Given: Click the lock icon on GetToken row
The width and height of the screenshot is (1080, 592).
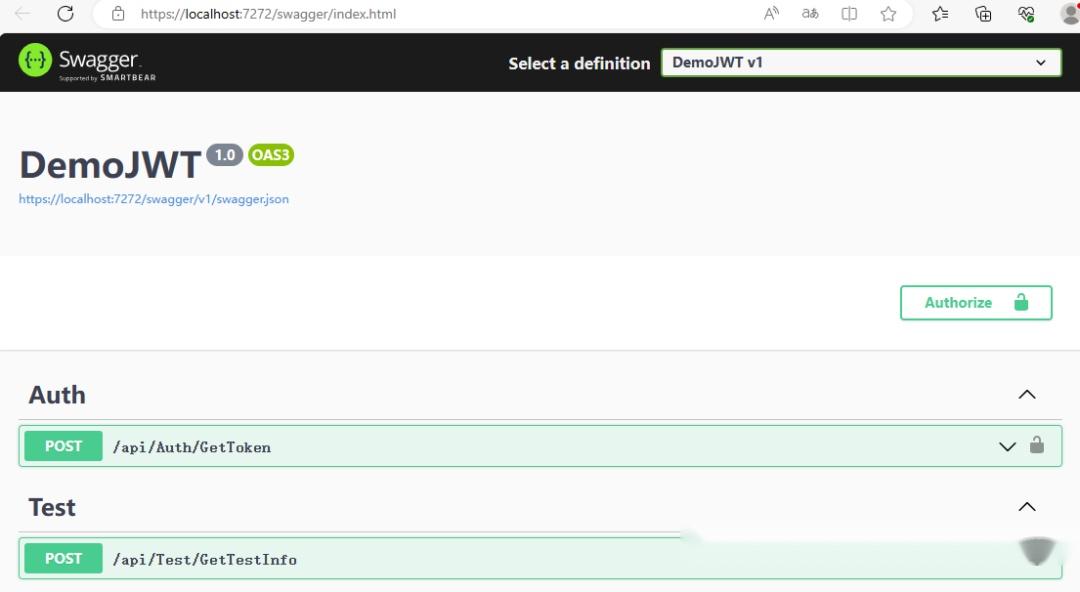Looking at the screenshot, I should point(1037,445).
